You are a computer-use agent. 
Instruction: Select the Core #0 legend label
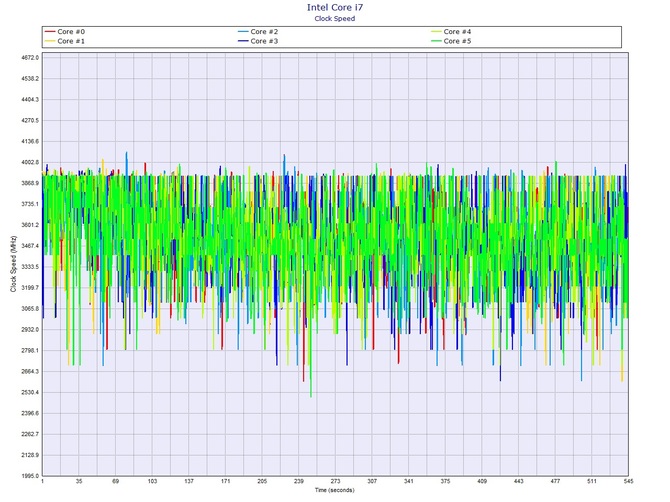72,32
